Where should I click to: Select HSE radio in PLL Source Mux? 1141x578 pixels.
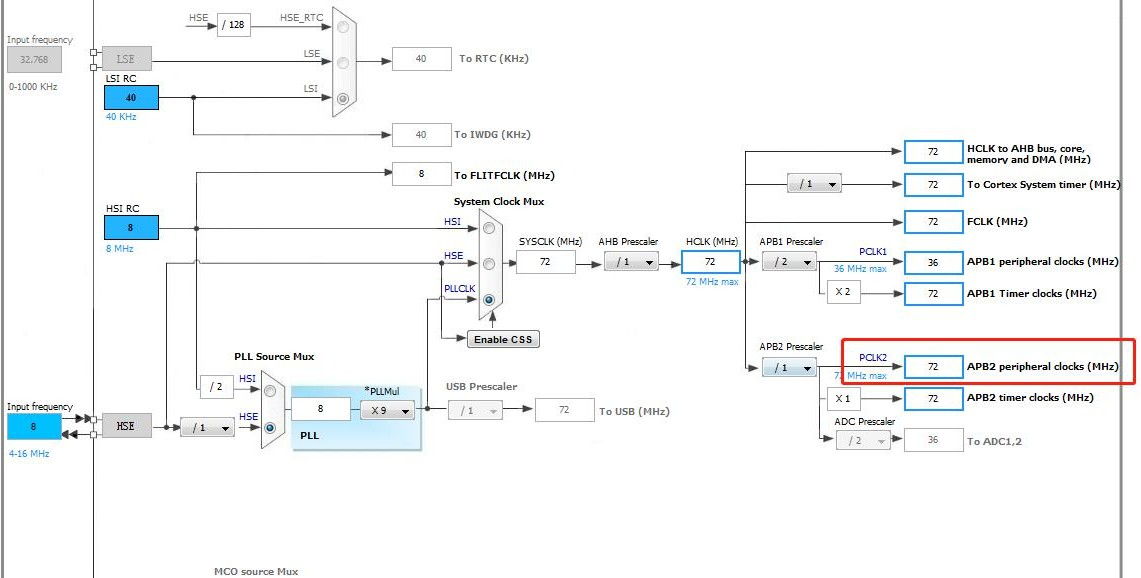[270, 427]
